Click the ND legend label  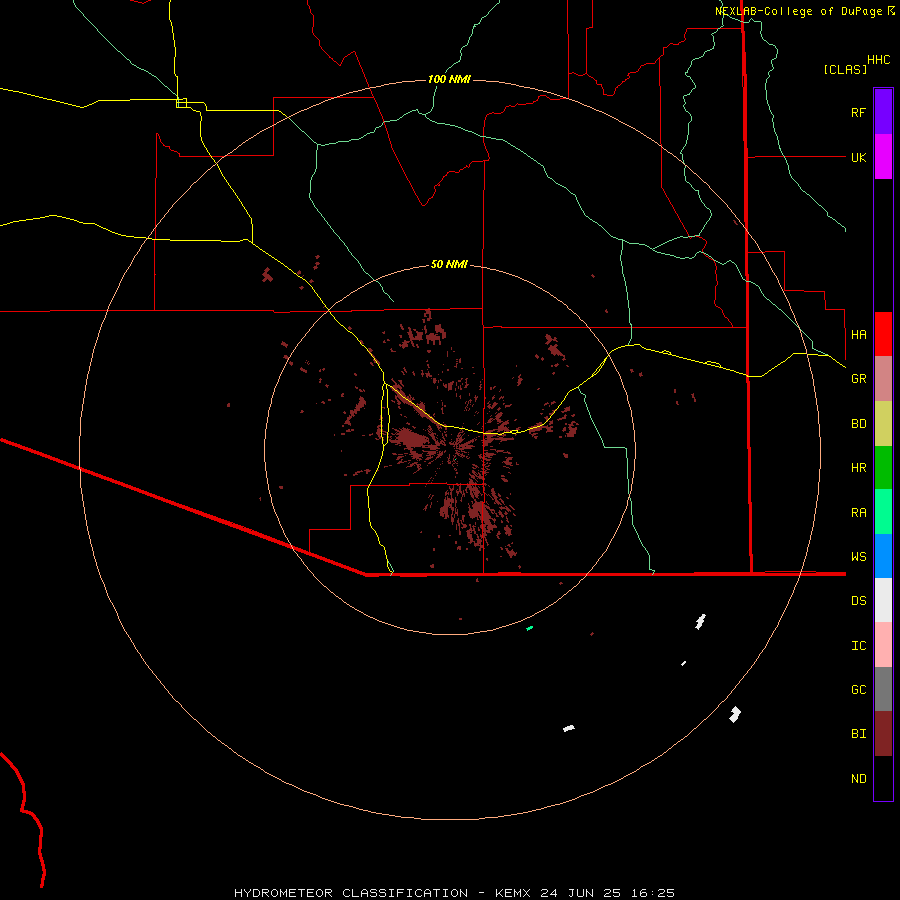click(858, 779)
